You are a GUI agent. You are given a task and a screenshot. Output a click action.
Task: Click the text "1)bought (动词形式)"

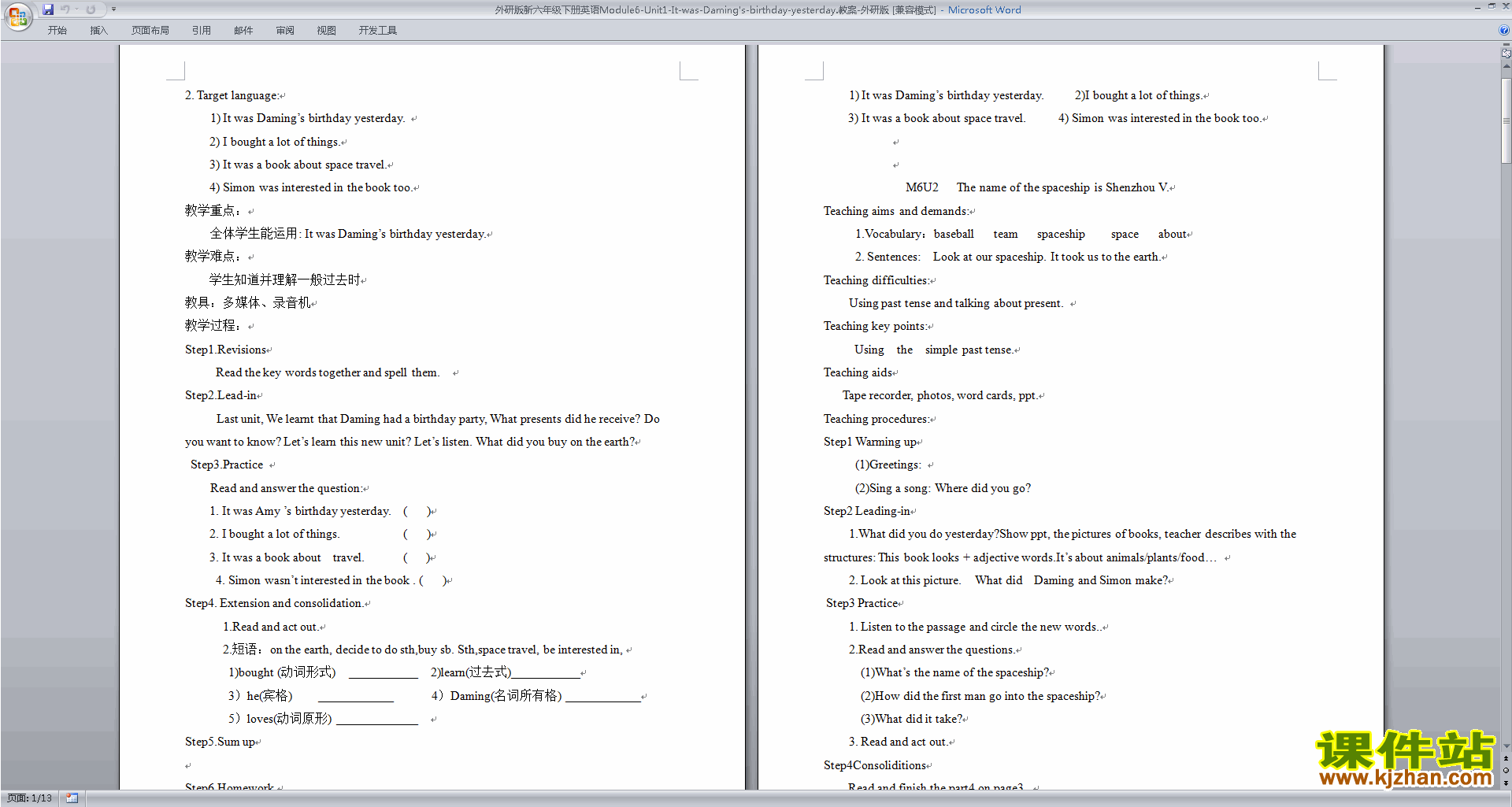click(x=282, y=672)
